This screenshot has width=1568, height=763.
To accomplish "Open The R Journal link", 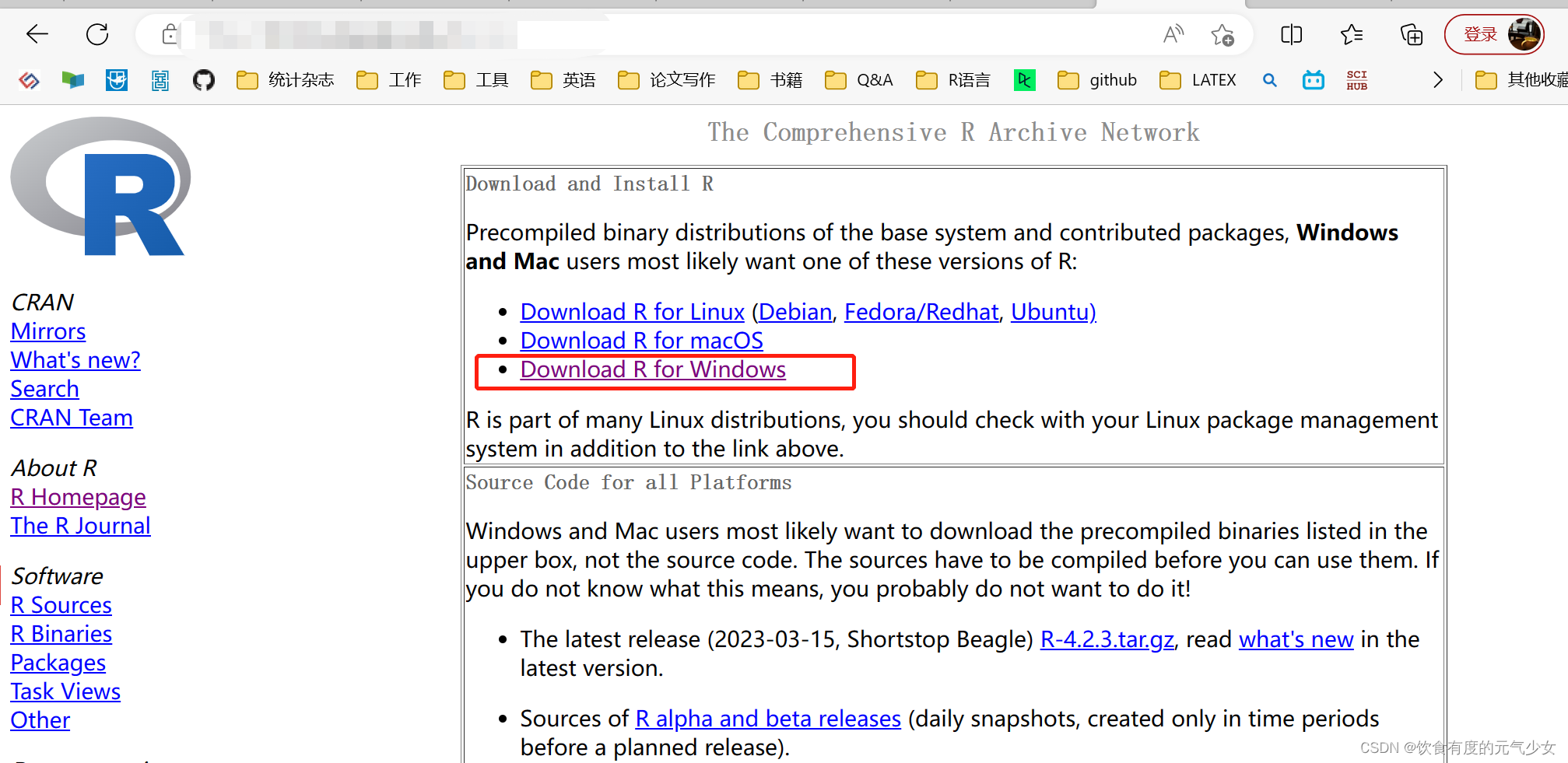I will tap(81, 526).
